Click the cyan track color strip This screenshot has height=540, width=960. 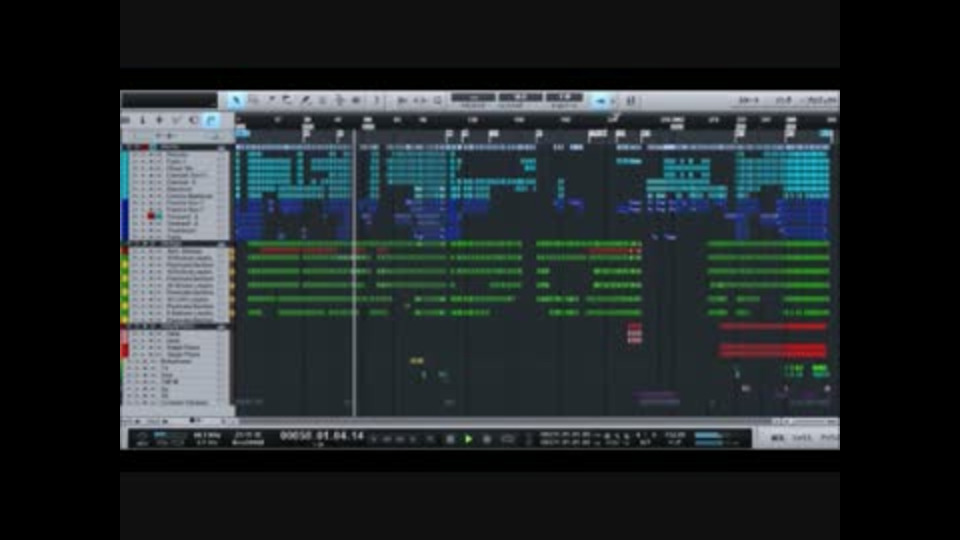(x=124, y=174)
